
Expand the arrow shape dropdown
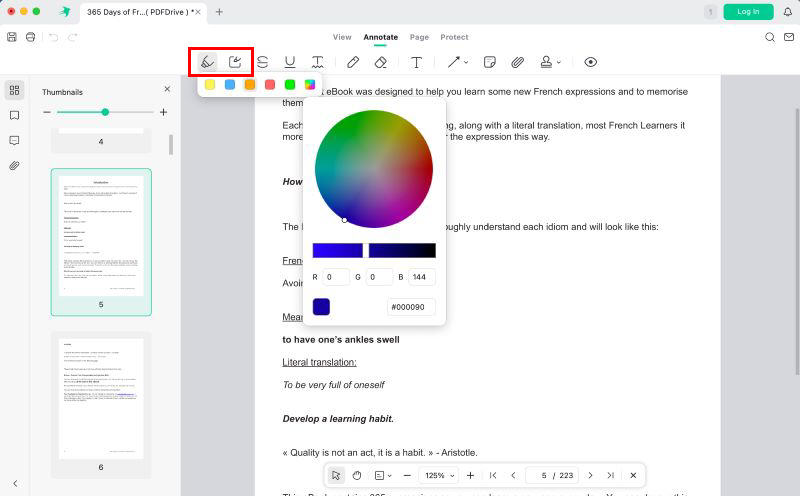pyautogui.click(x=466, y=62)
